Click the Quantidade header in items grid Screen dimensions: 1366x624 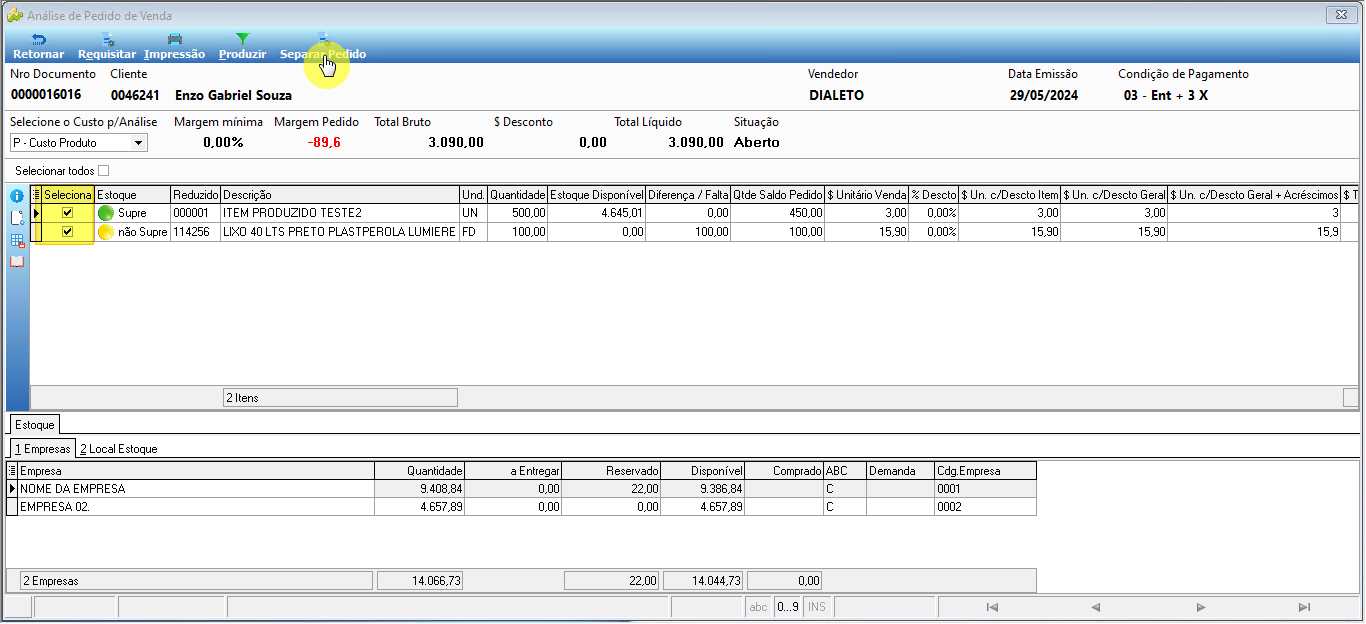click(x=518, y=195)
